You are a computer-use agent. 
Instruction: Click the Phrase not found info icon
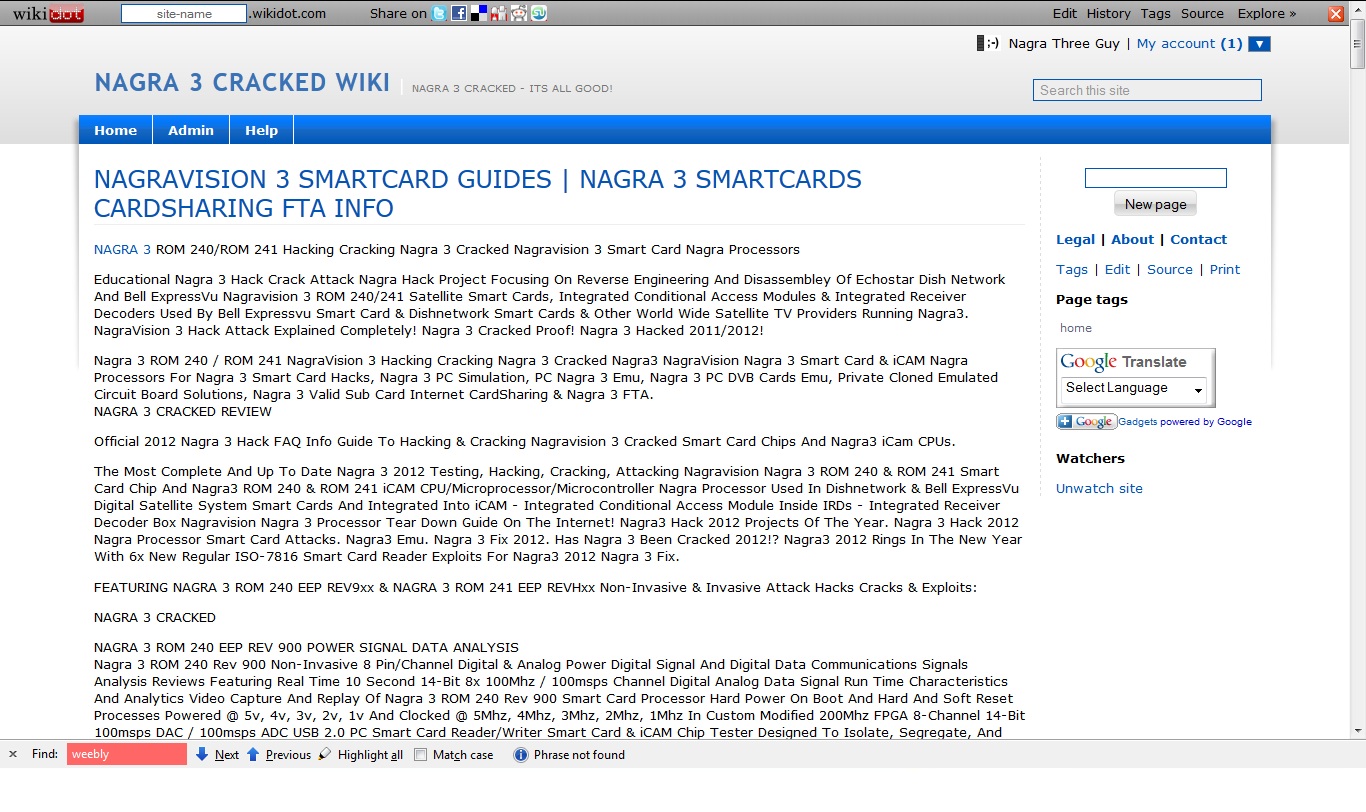(520, 755)
